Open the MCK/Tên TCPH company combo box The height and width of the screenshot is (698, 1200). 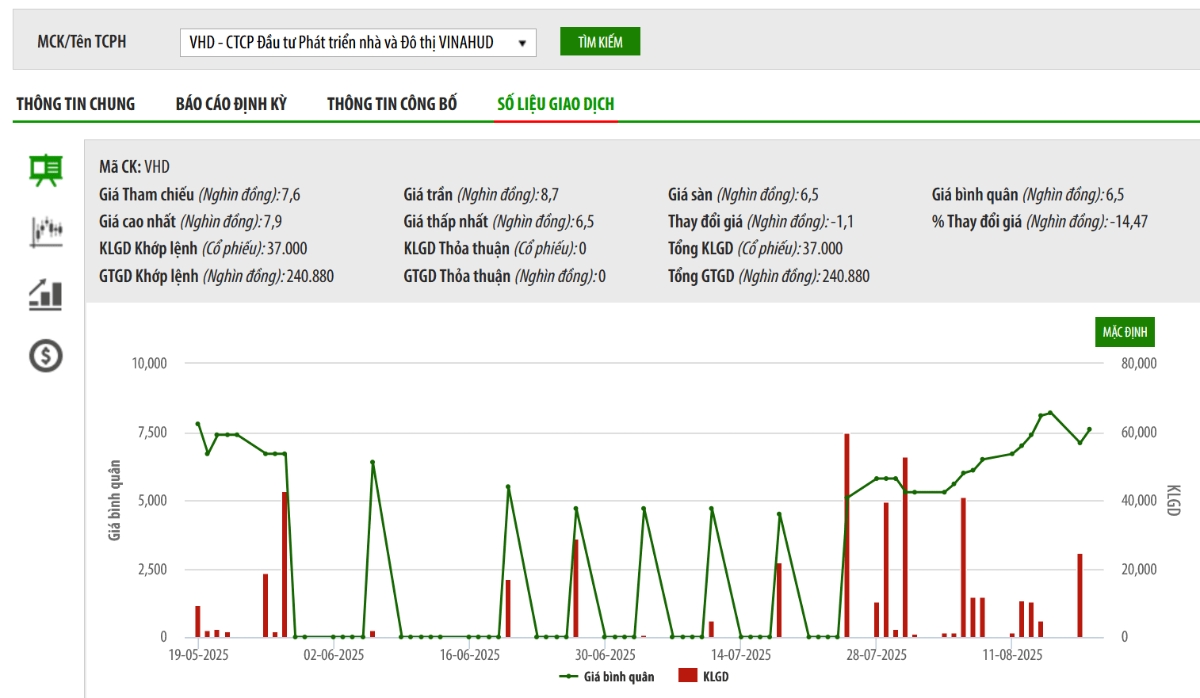(350, 43)
